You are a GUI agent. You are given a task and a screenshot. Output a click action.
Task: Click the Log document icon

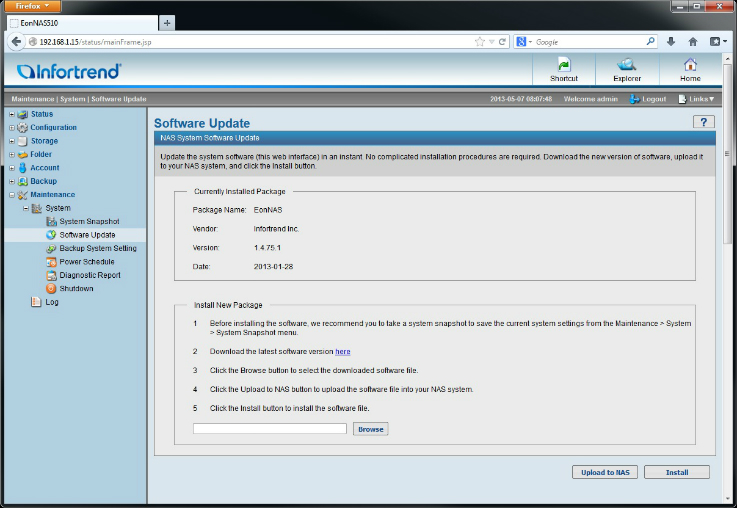pos(36,302)
